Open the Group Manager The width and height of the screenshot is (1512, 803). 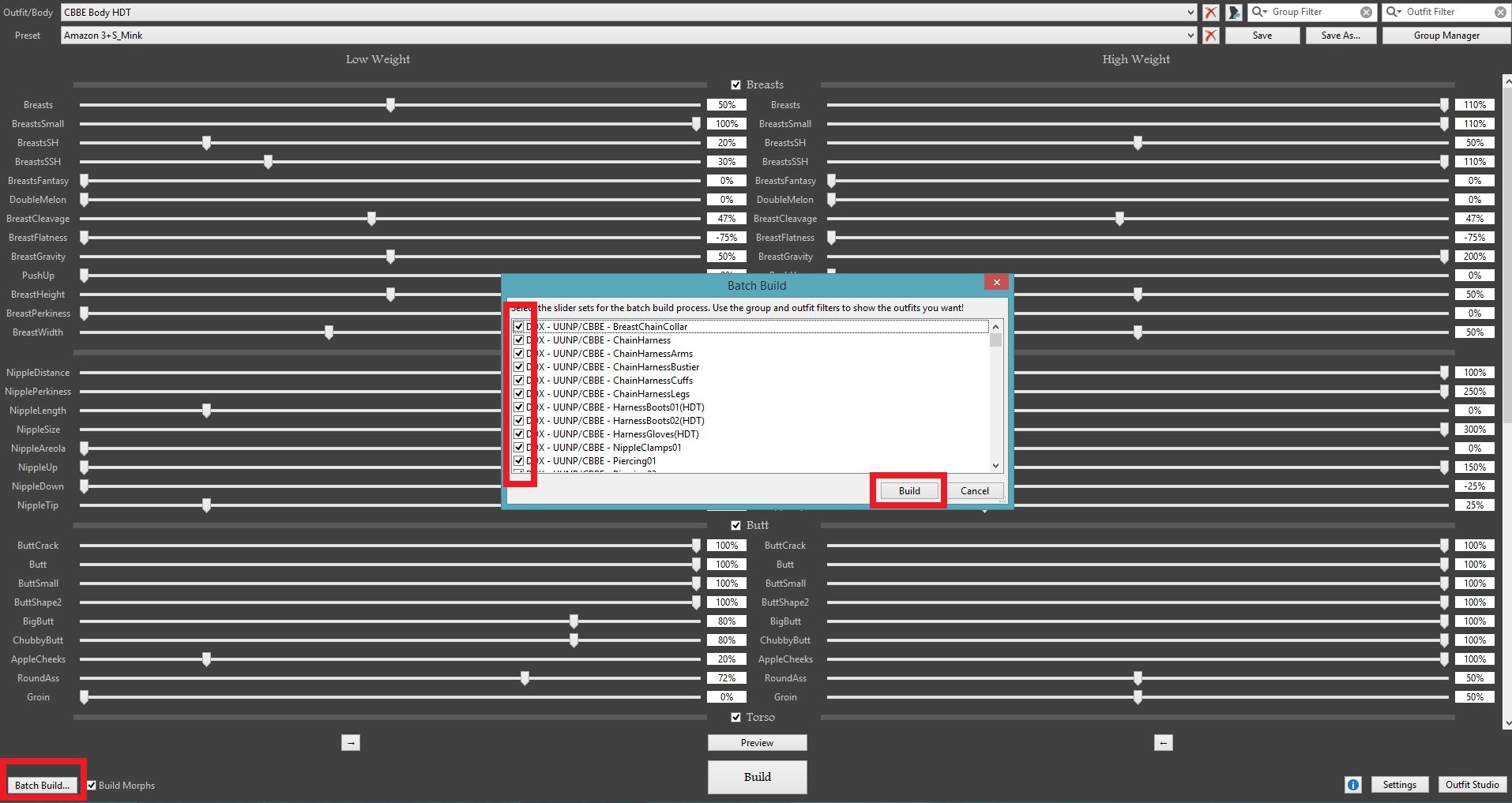pos(1446,36)
